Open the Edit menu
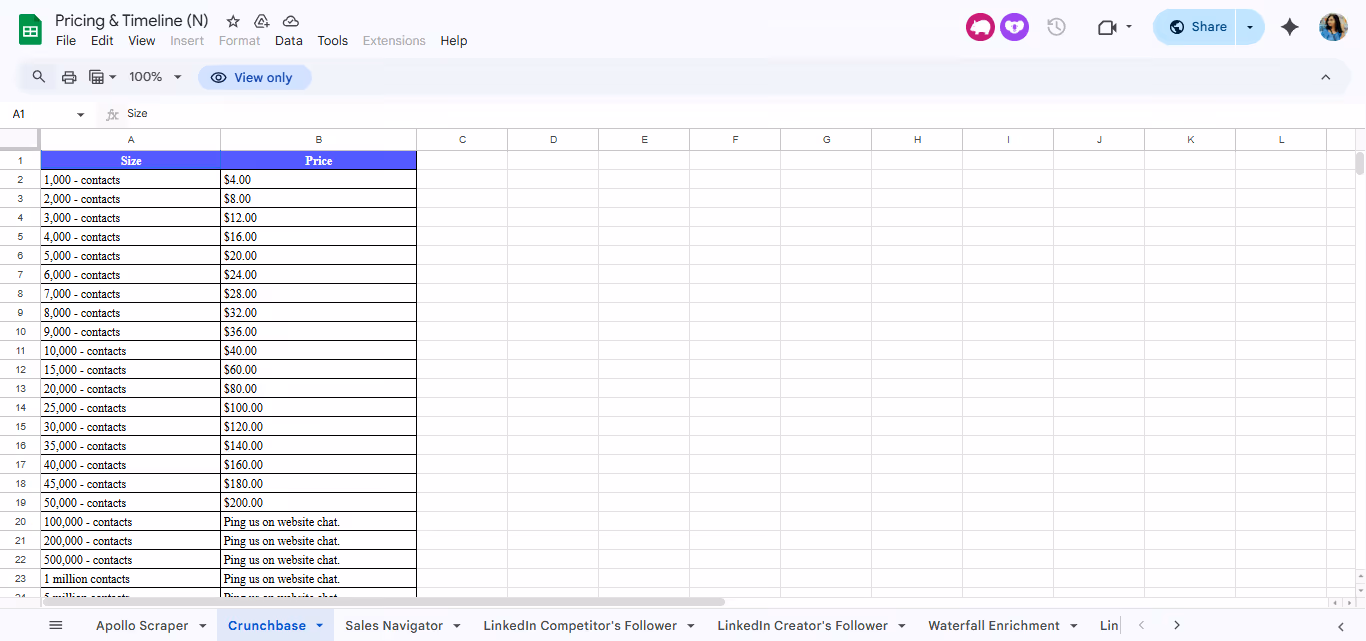Screen dimensions: 1366x641 coord(102,41)
